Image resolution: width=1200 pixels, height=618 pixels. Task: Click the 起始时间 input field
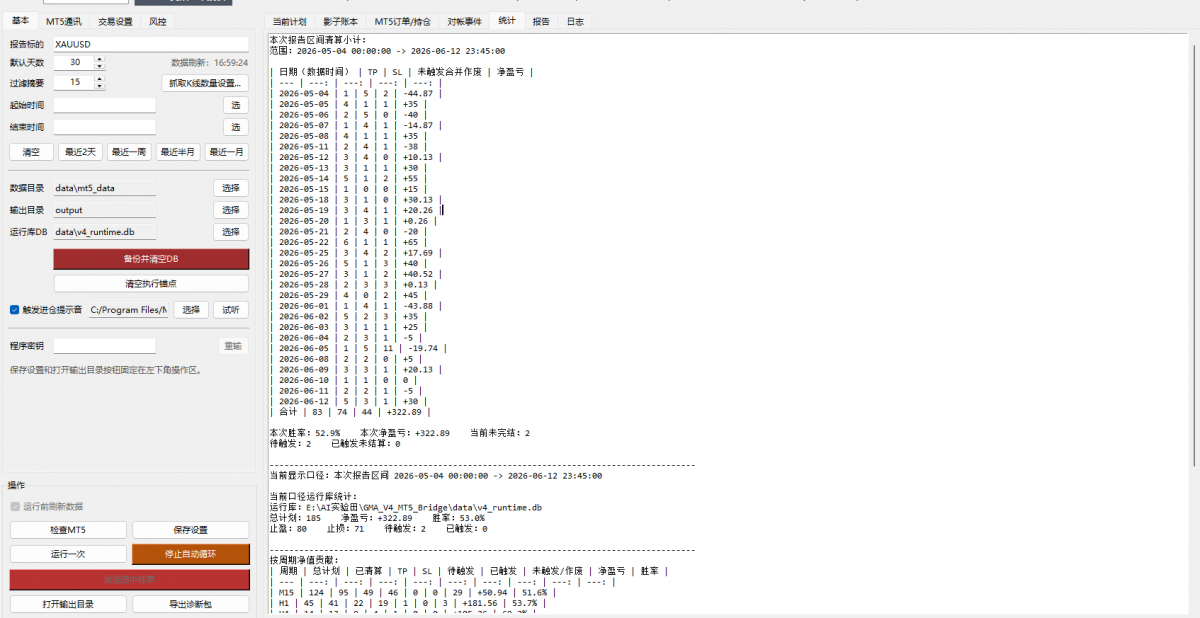105,105
